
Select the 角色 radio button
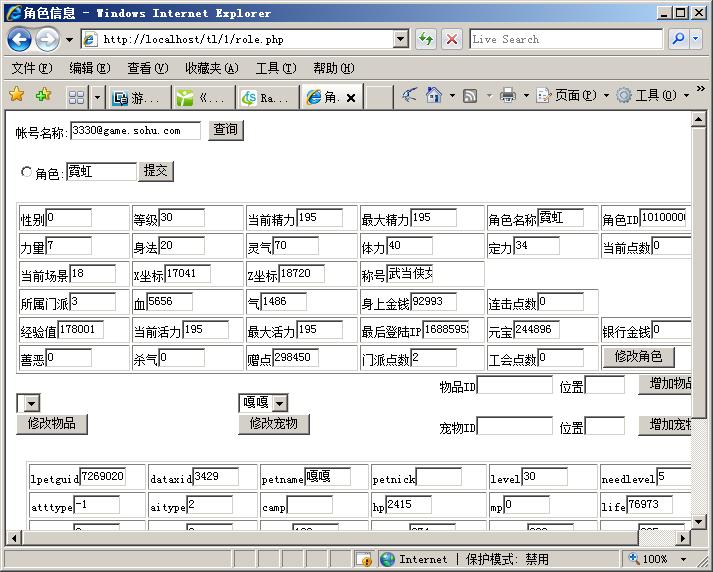click(x=27, y=172)
